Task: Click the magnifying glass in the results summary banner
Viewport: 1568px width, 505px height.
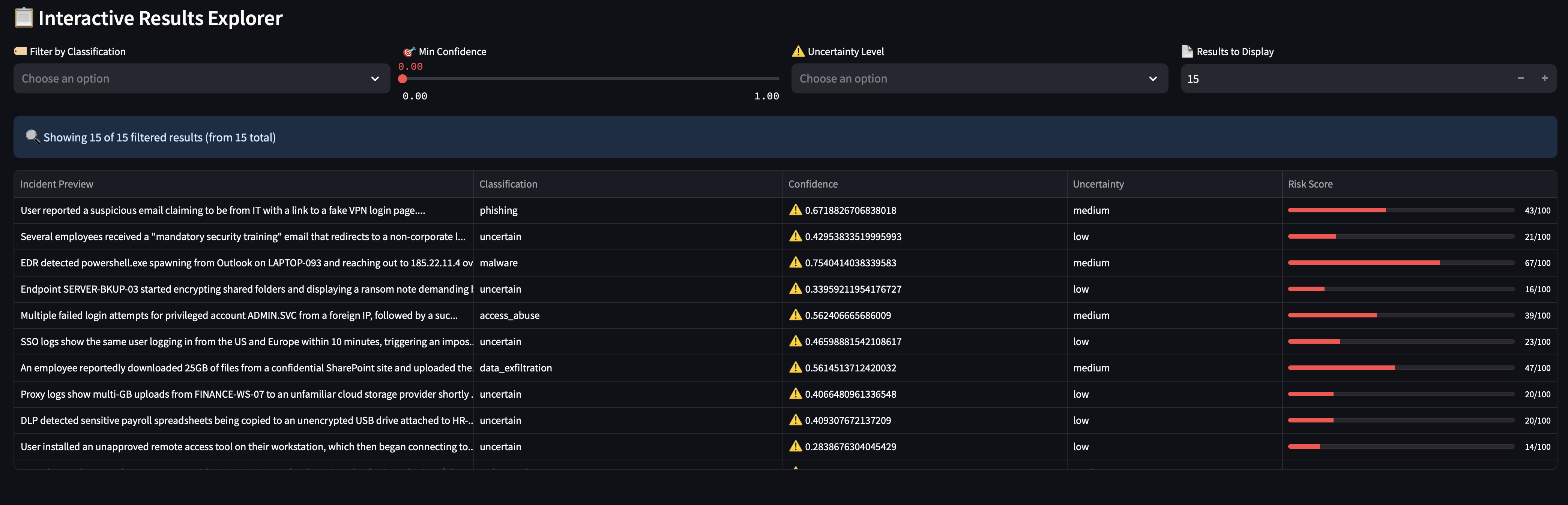Action: click(33, 137)
